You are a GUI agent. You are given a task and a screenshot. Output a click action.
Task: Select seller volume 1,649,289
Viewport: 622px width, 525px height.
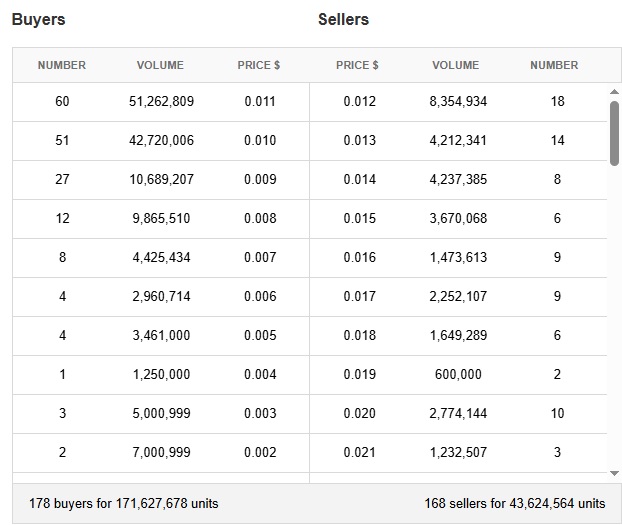(458, 335)
